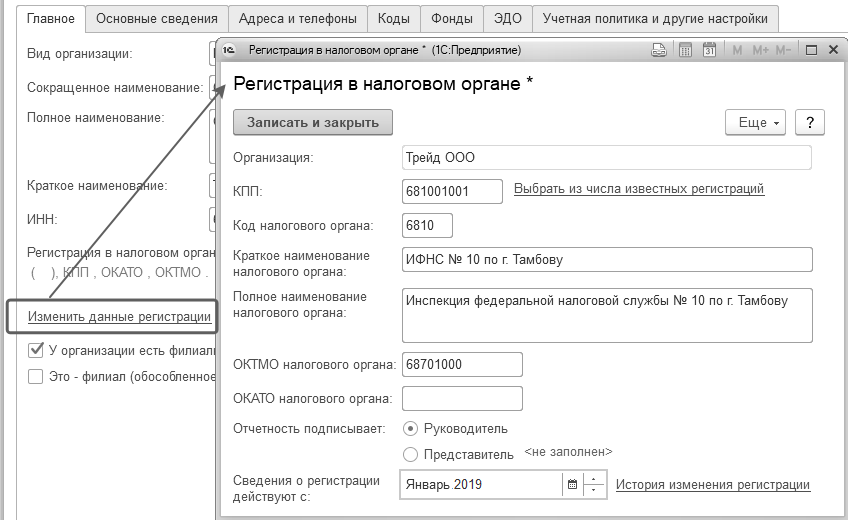This screenshot has width=848, height=520.
Task: Open the ЭДО tab
Action: pyautogui.click(x=507, y=19)
